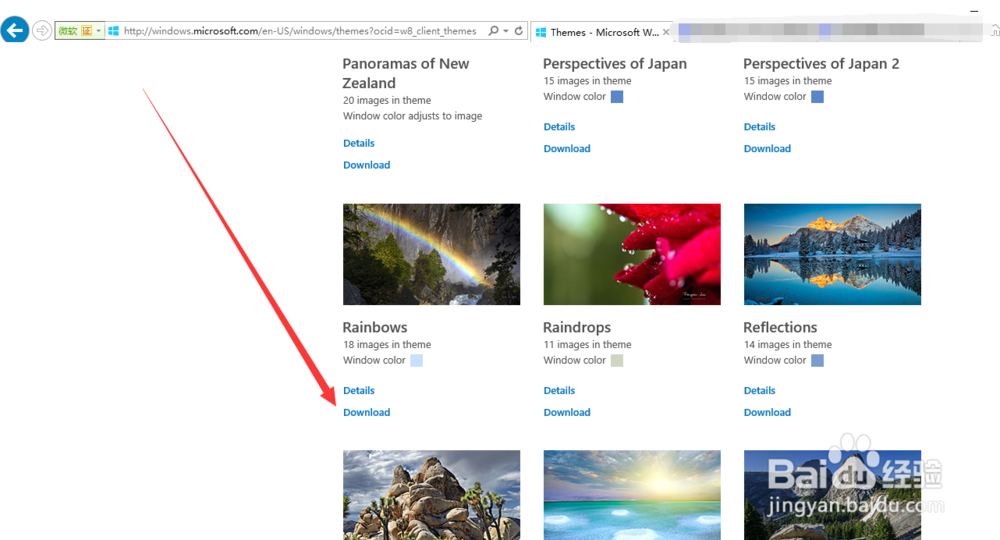
Task: Open the Raindrops red flower thumbnail
Action: 632,254
